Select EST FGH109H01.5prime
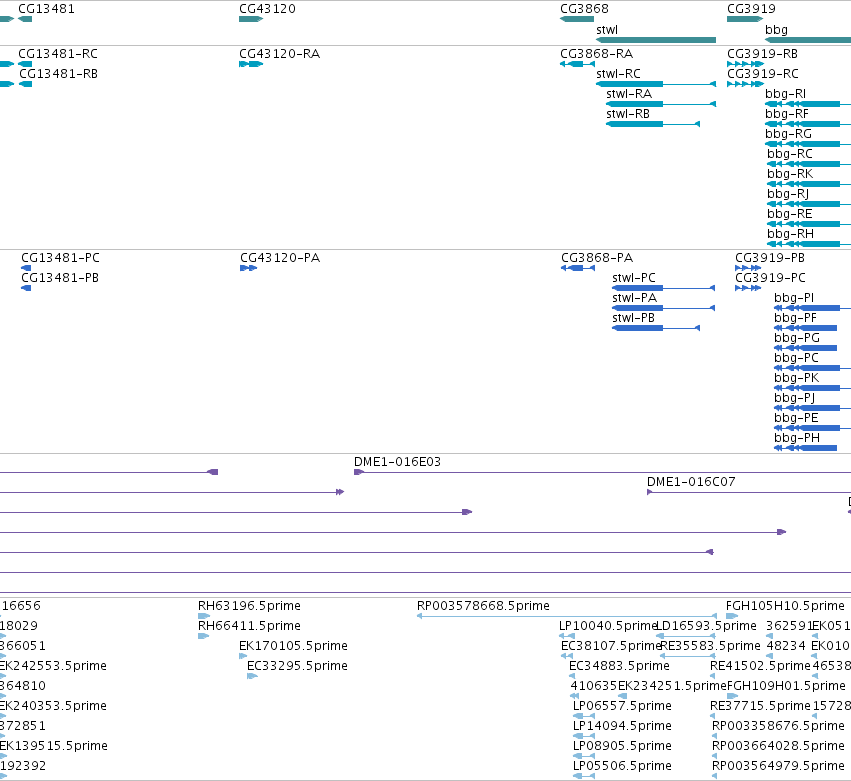Viewport: 851px width, 781px height. click(733, 696)
